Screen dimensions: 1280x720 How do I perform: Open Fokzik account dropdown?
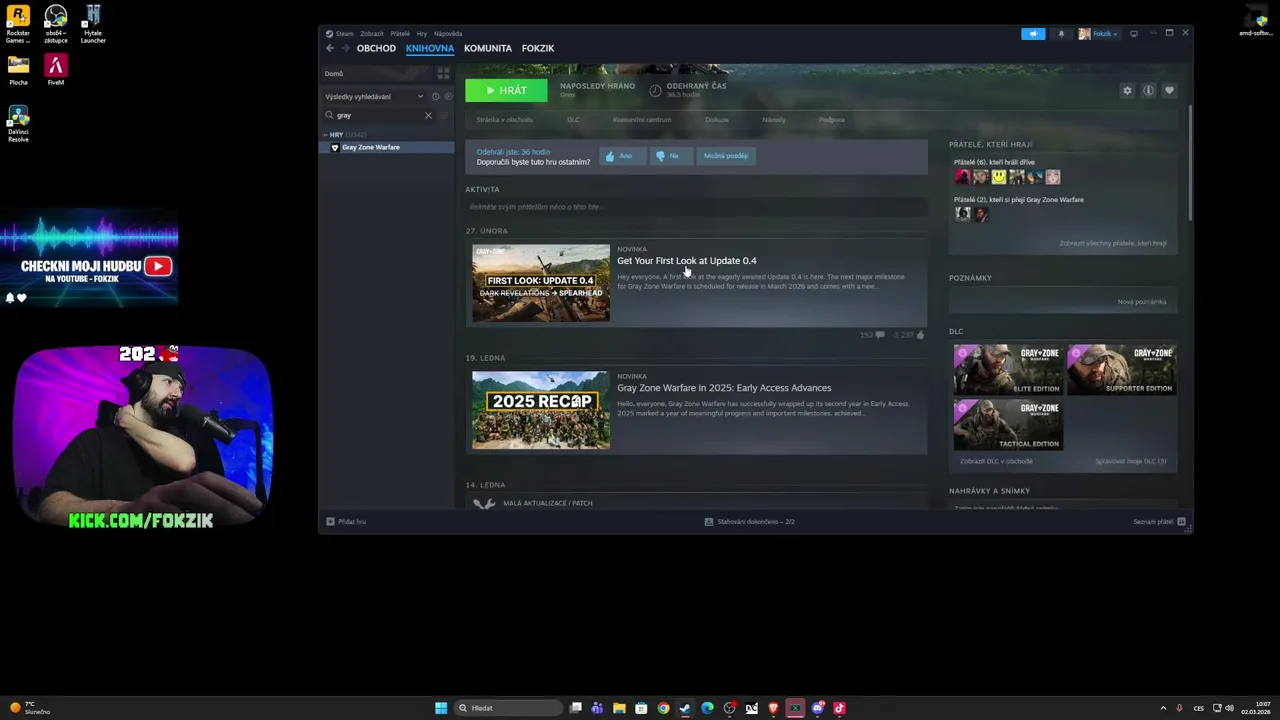point(1099,34)
